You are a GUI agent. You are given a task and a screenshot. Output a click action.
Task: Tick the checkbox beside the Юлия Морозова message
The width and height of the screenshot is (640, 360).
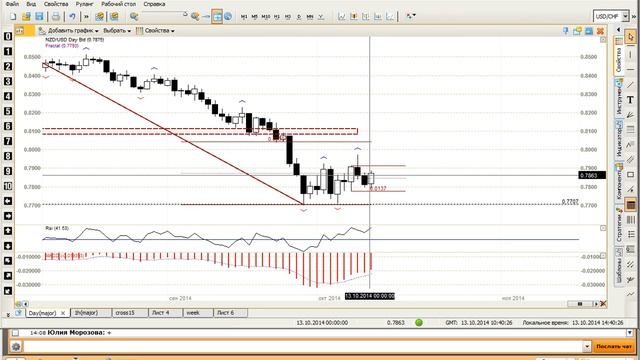click(x=16, y=333)
